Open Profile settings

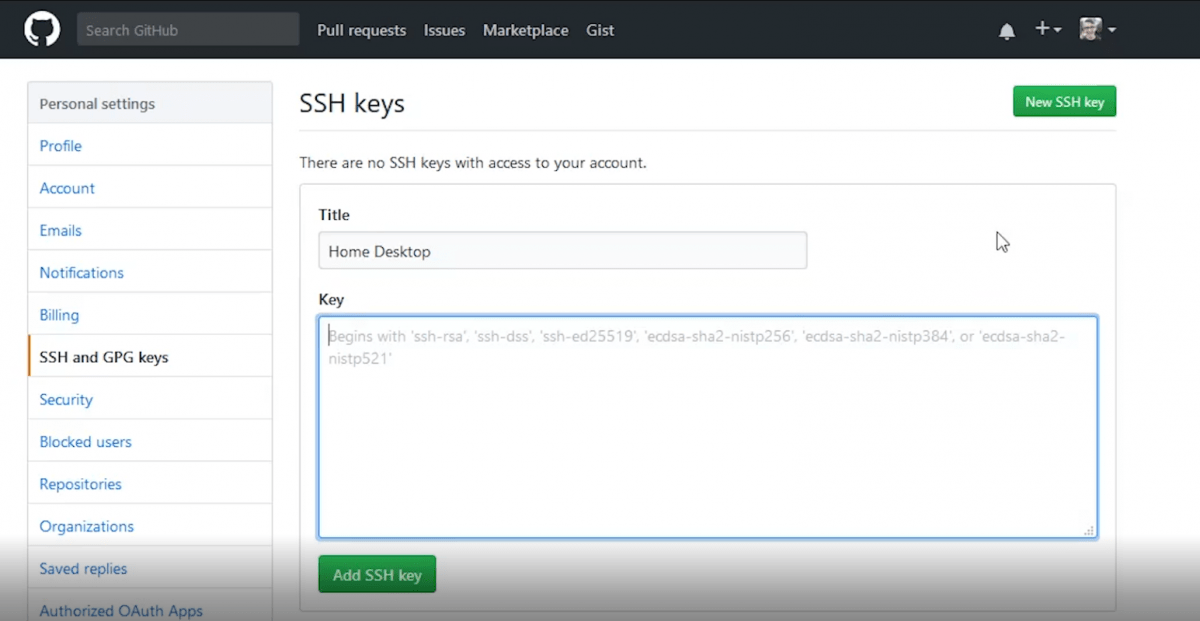tap(60, 145)
